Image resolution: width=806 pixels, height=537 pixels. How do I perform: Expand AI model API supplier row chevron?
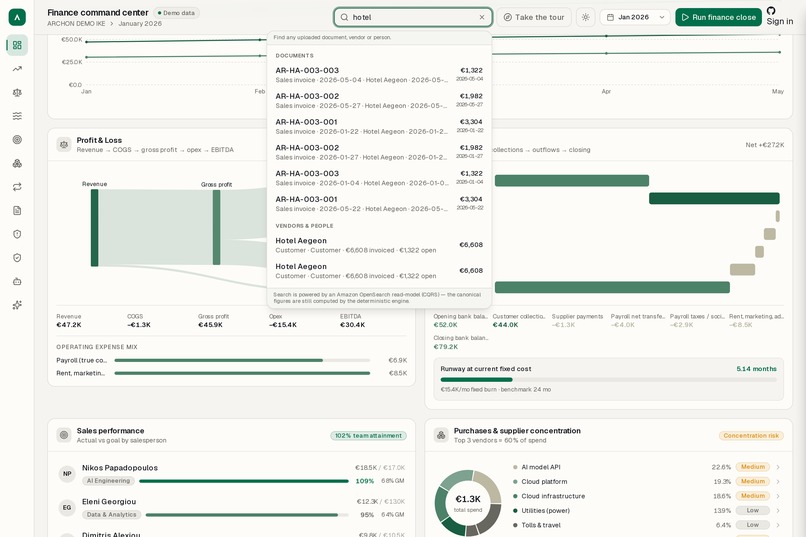(778, 467)
